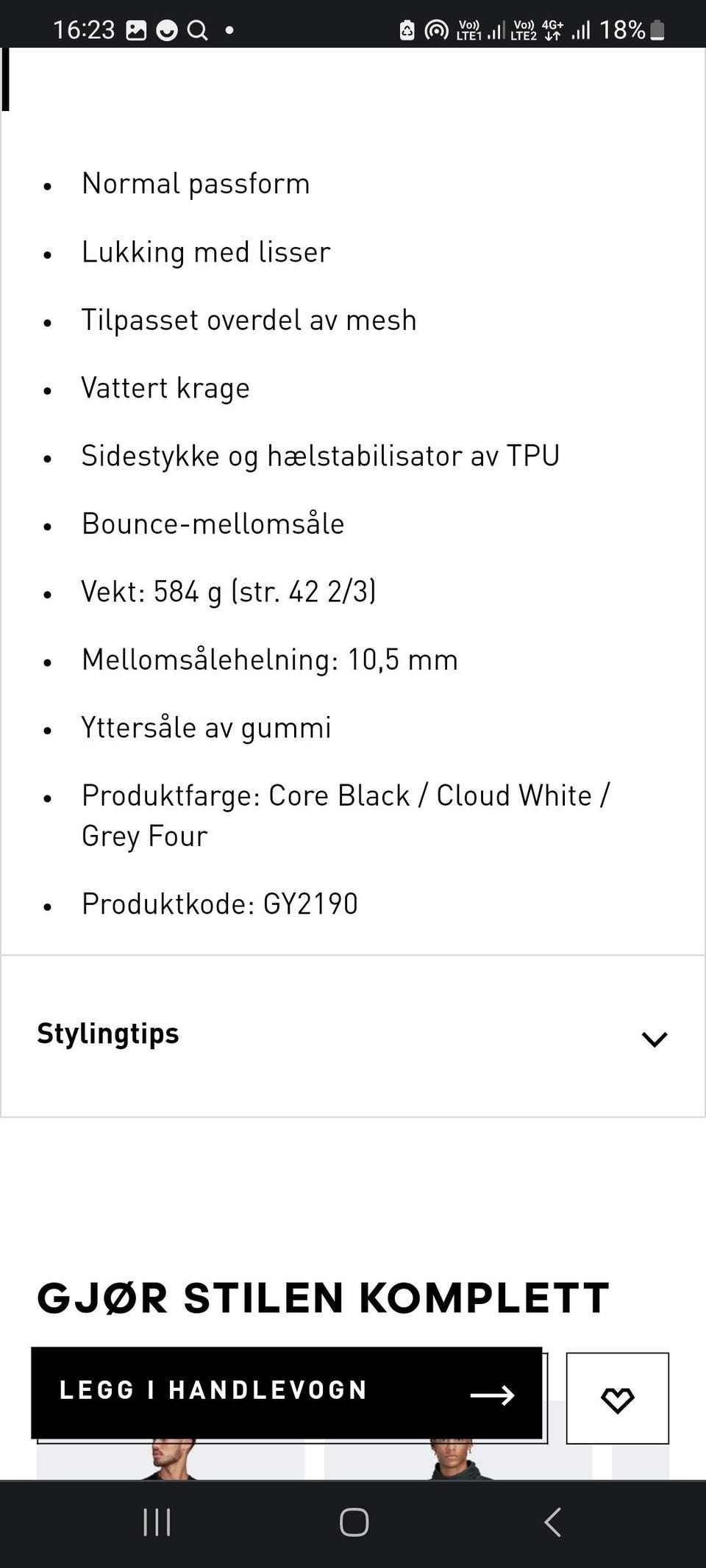Tap the Recents icon on the navigation bar
This screenshot has width=706, height=1568.
[x=157, y=1523]
